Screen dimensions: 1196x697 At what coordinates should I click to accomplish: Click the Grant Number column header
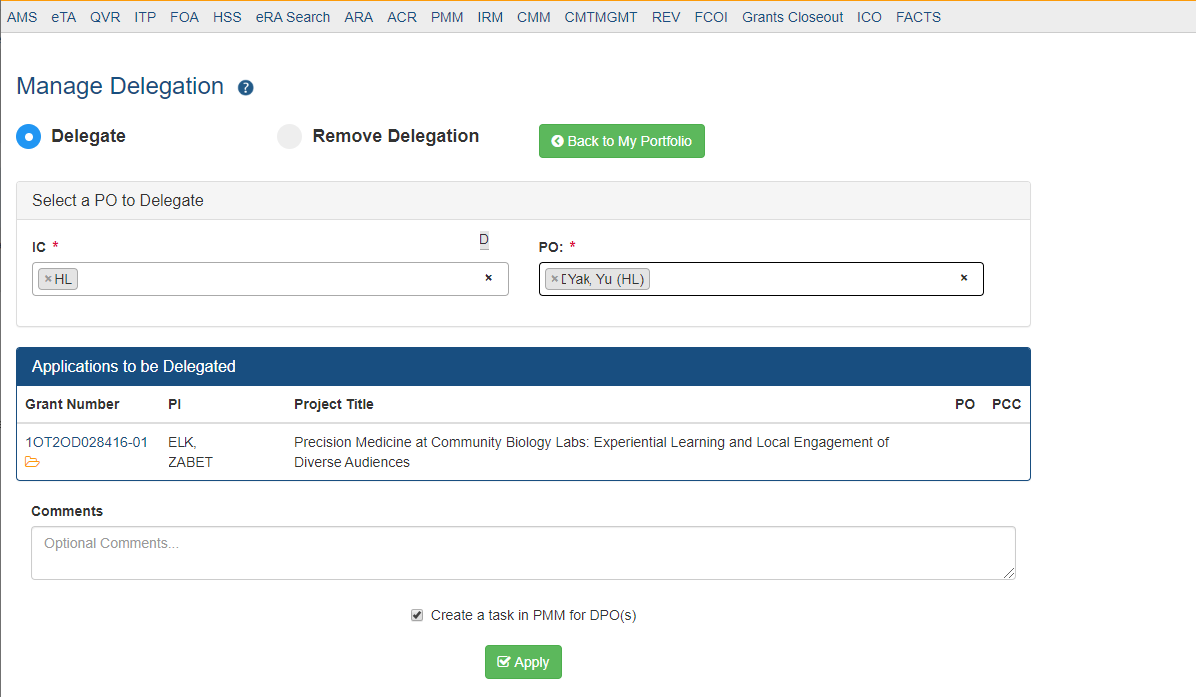pyautogui.click(x=72, y=404)
